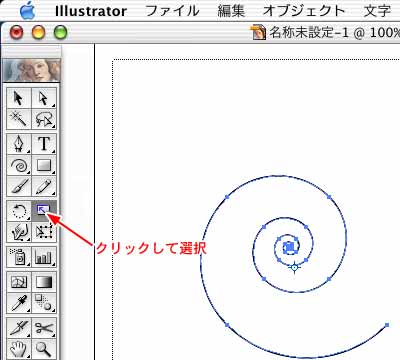The width and height of the screenshot is (400, 360).
Task: Select the black arrow Selection tool
Action: (19, 98)
